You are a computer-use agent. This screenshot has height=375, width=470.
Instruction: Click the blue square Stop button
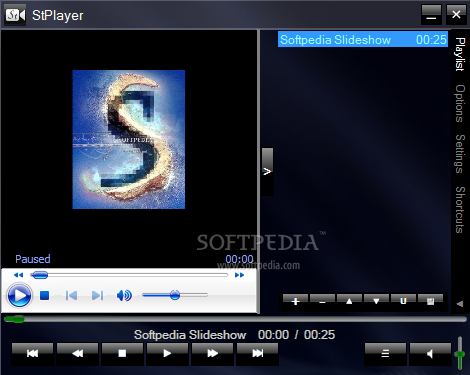point(44,295)
